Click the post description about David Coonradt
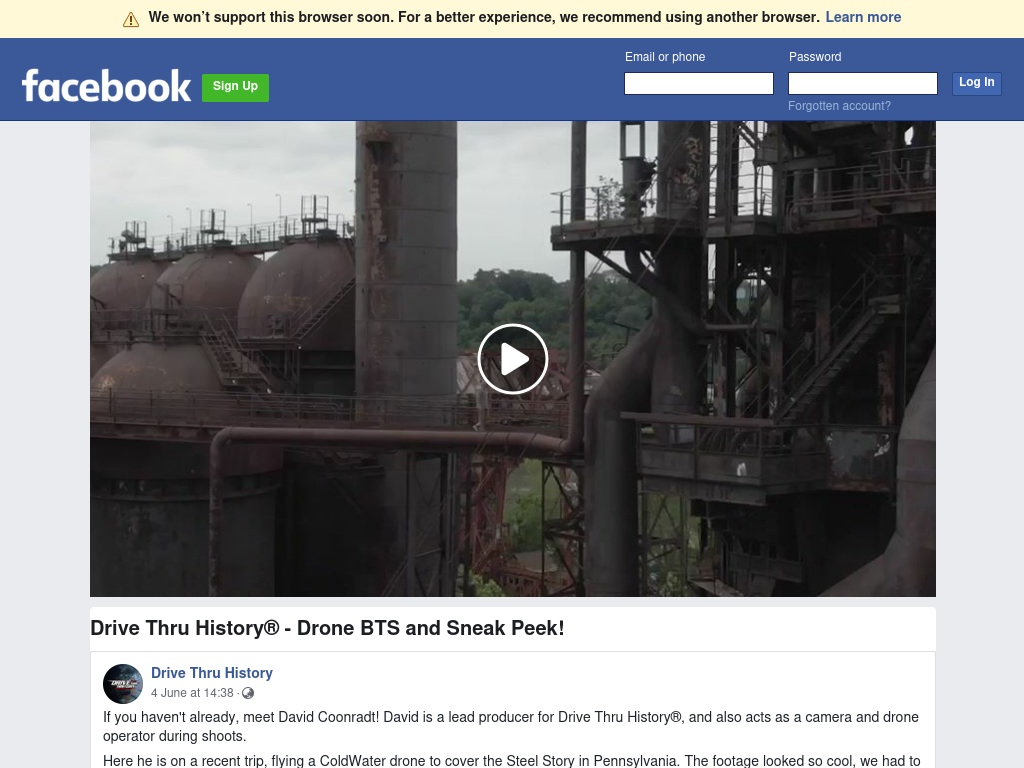Viewport: 1024px width, 768px height. (511, 726)
